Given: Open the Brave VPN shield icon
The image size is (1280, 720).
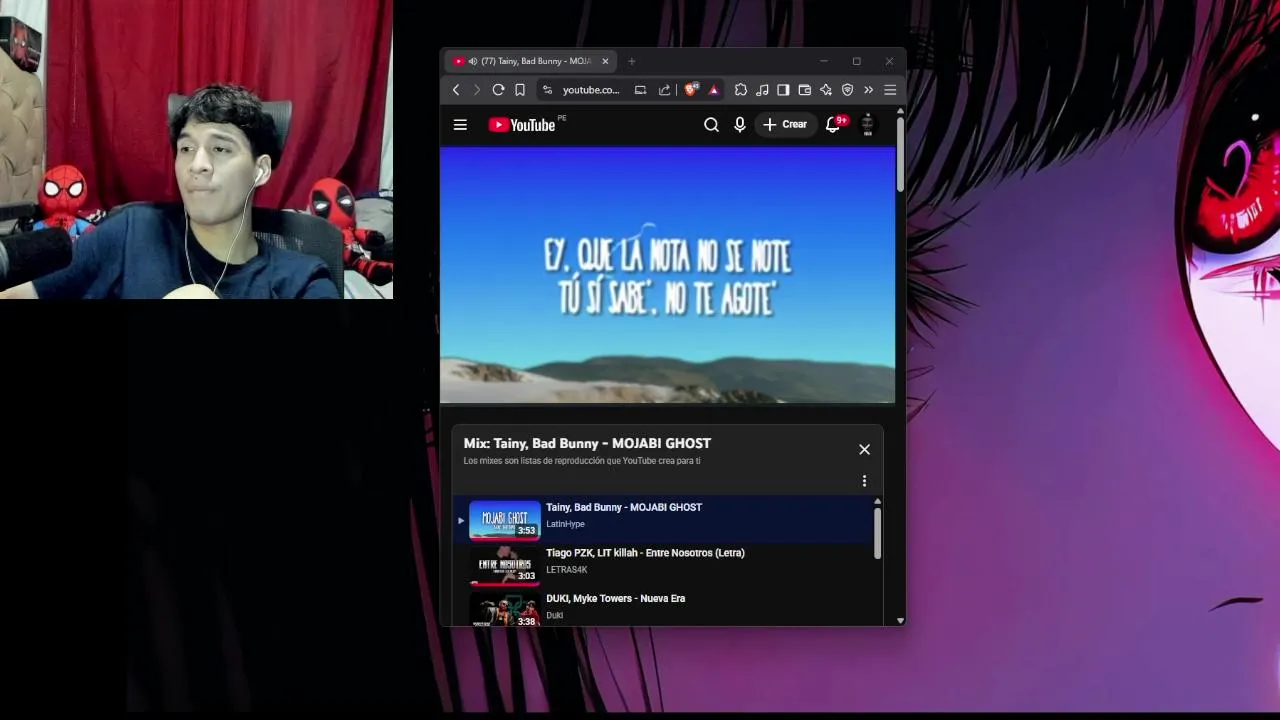Looking at the screenshot, I should pyautogui.click(x=847, y=90).
